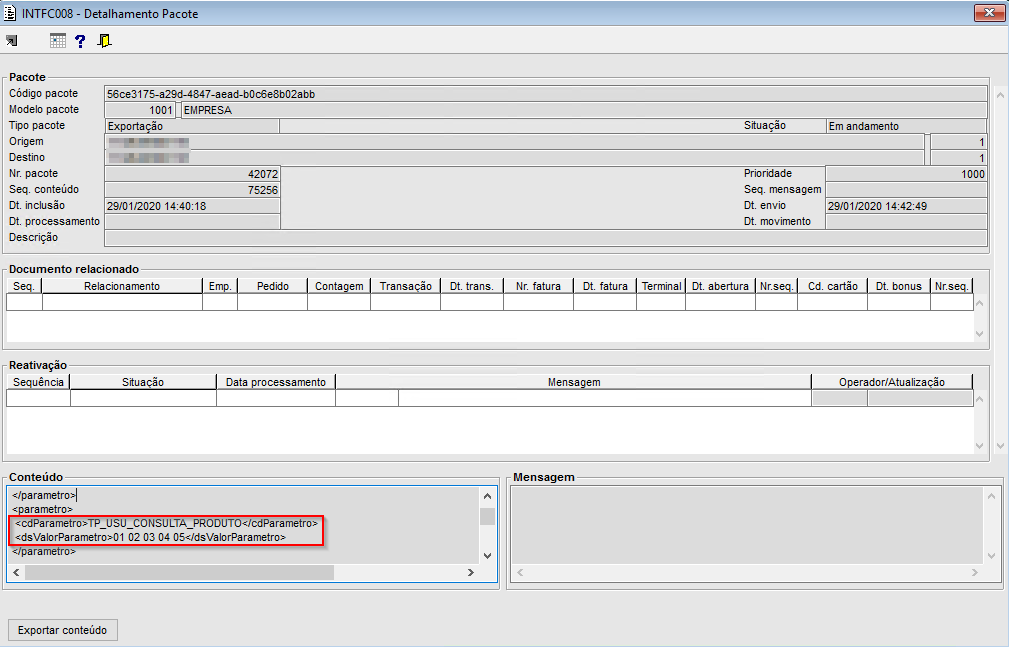The width and height of the screenshot is (1009, 647).
Task: Click the Dt. bonus column header
Action: tap(898, 286)
